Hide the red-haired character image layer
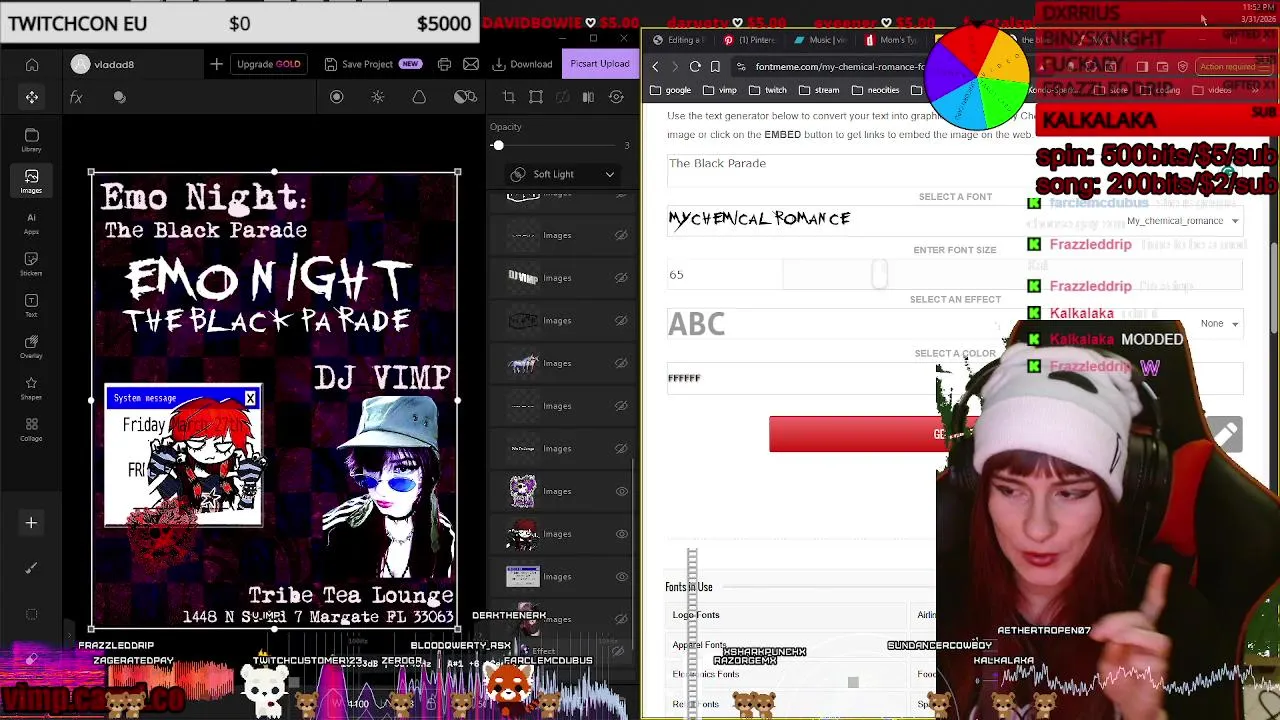The width and height of the screenshot is (1280, 720). point(621,534)
